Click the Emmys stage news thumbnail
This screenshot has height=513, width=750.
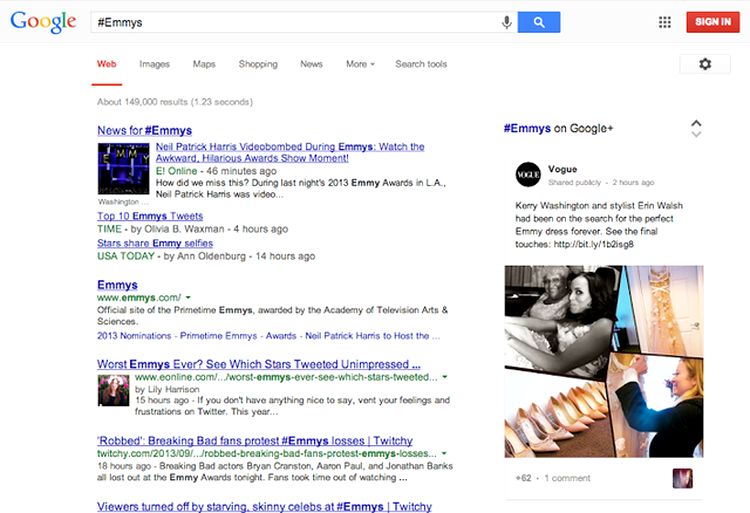coord(123,169)
